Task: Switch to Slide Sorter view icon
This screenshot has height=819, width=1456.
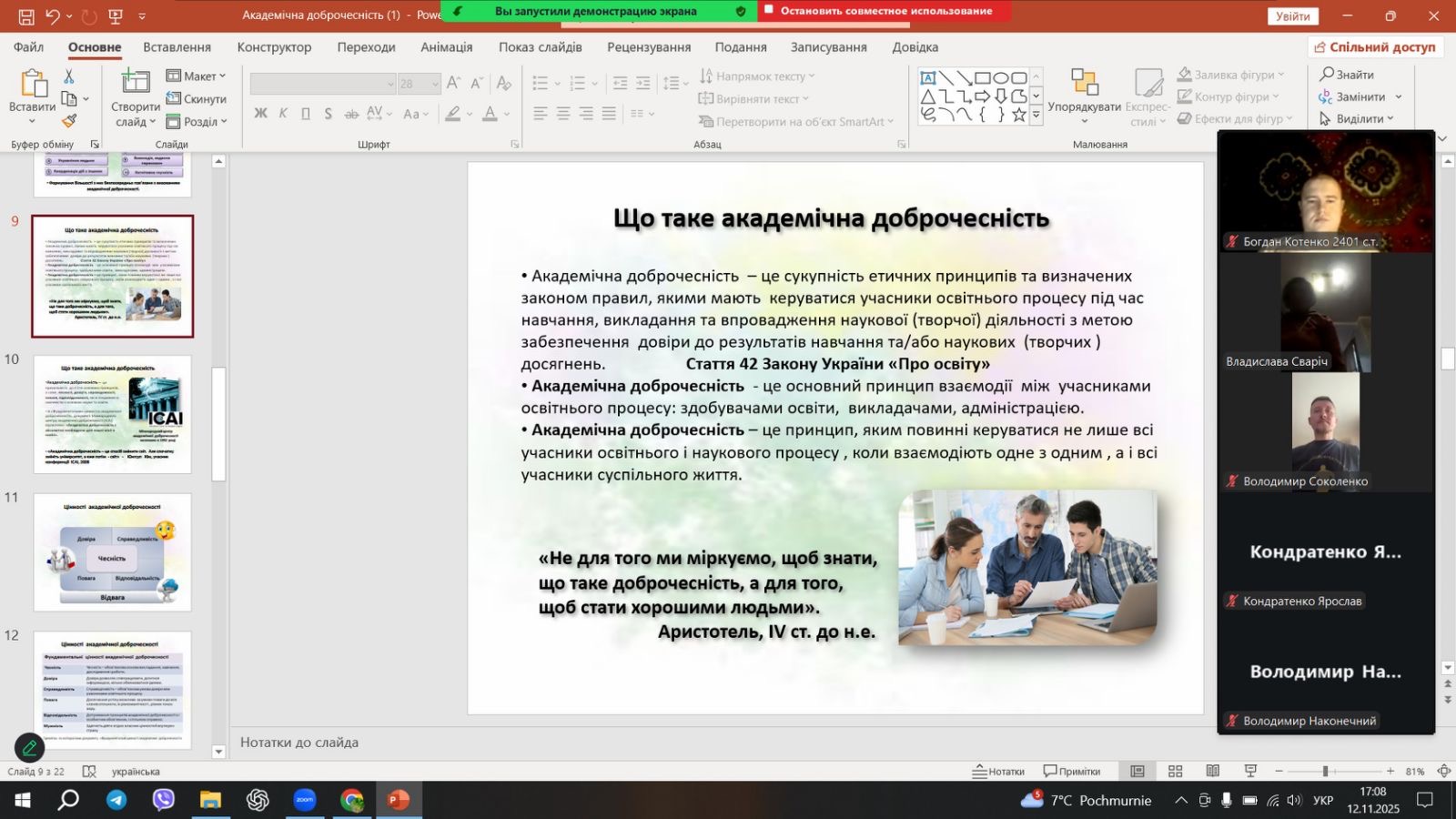Action: 1175,771
